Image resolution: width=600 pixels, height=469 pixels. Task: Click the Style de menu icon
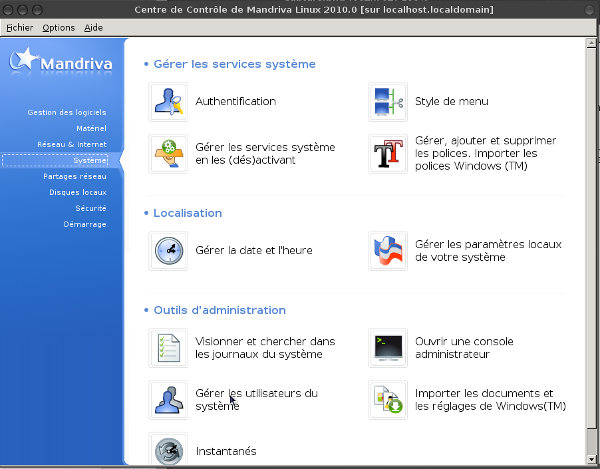pos(388,101)
